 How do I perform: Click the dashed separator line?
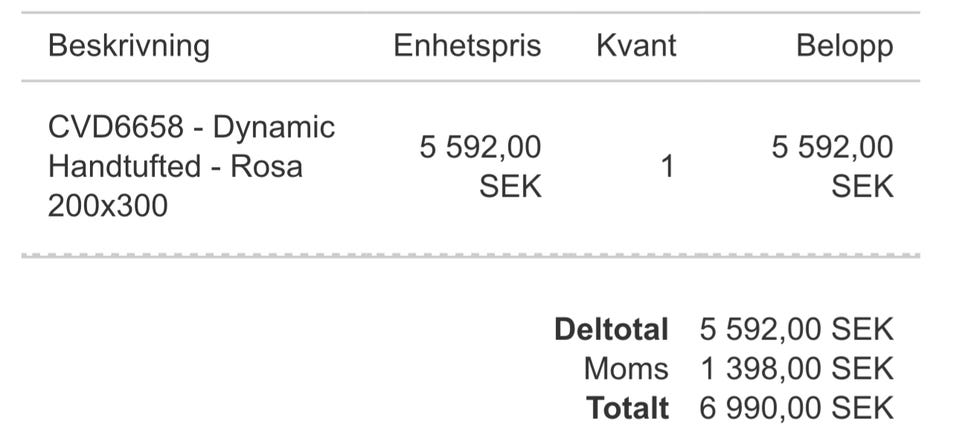click(x=470, y=256)
